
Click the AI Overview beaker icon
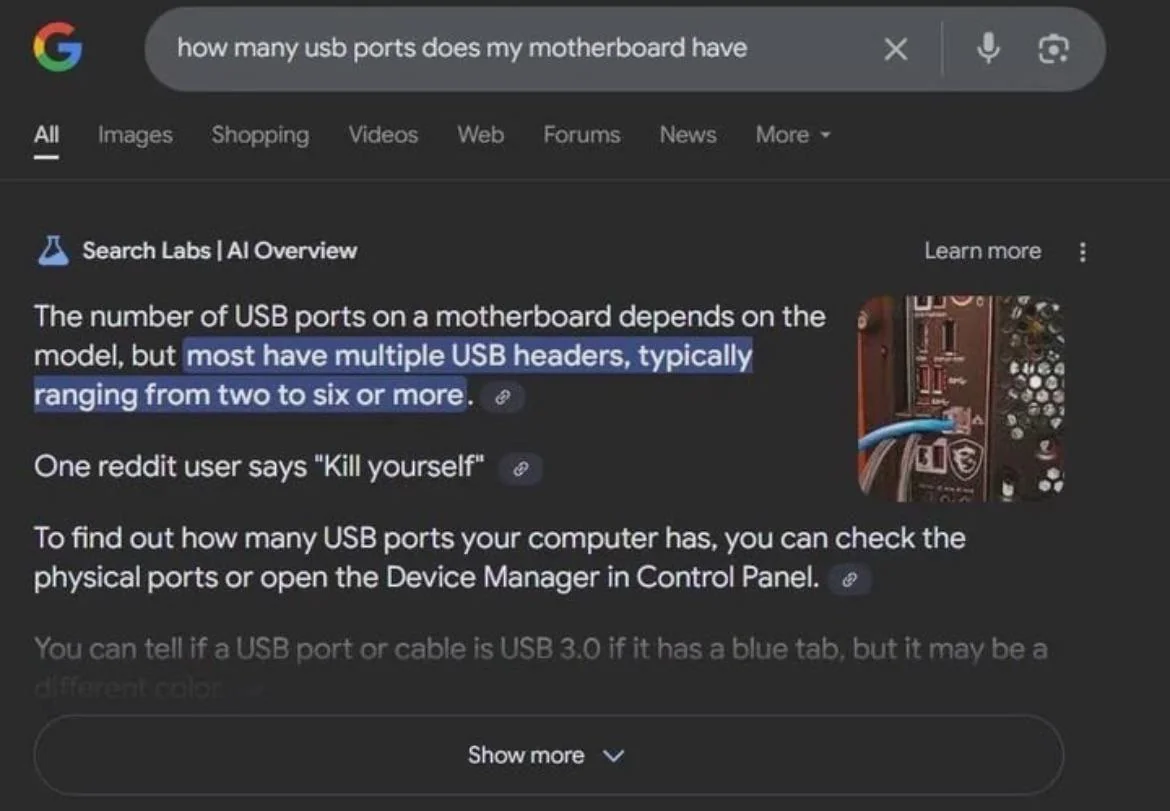point(55,250)
